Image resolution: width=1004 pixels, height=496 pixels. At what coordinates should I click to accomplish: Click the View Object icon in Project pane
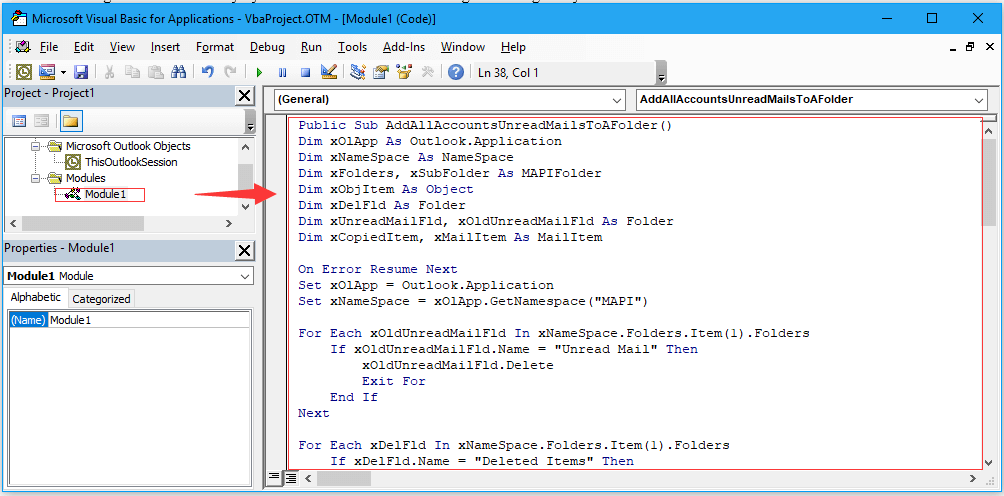click(42, 121)
